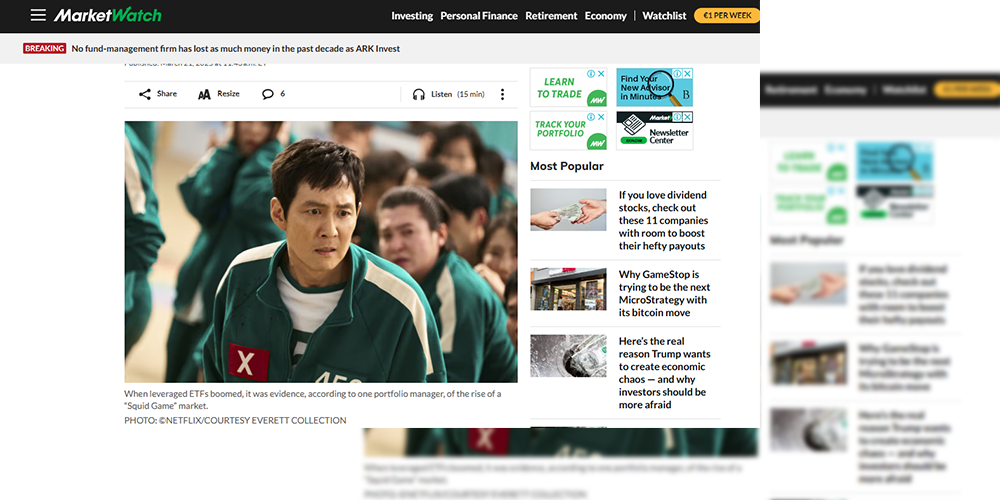Click the €1 Per Week subscribe button
Screen dimensions: 1000x500
(727, 15)
